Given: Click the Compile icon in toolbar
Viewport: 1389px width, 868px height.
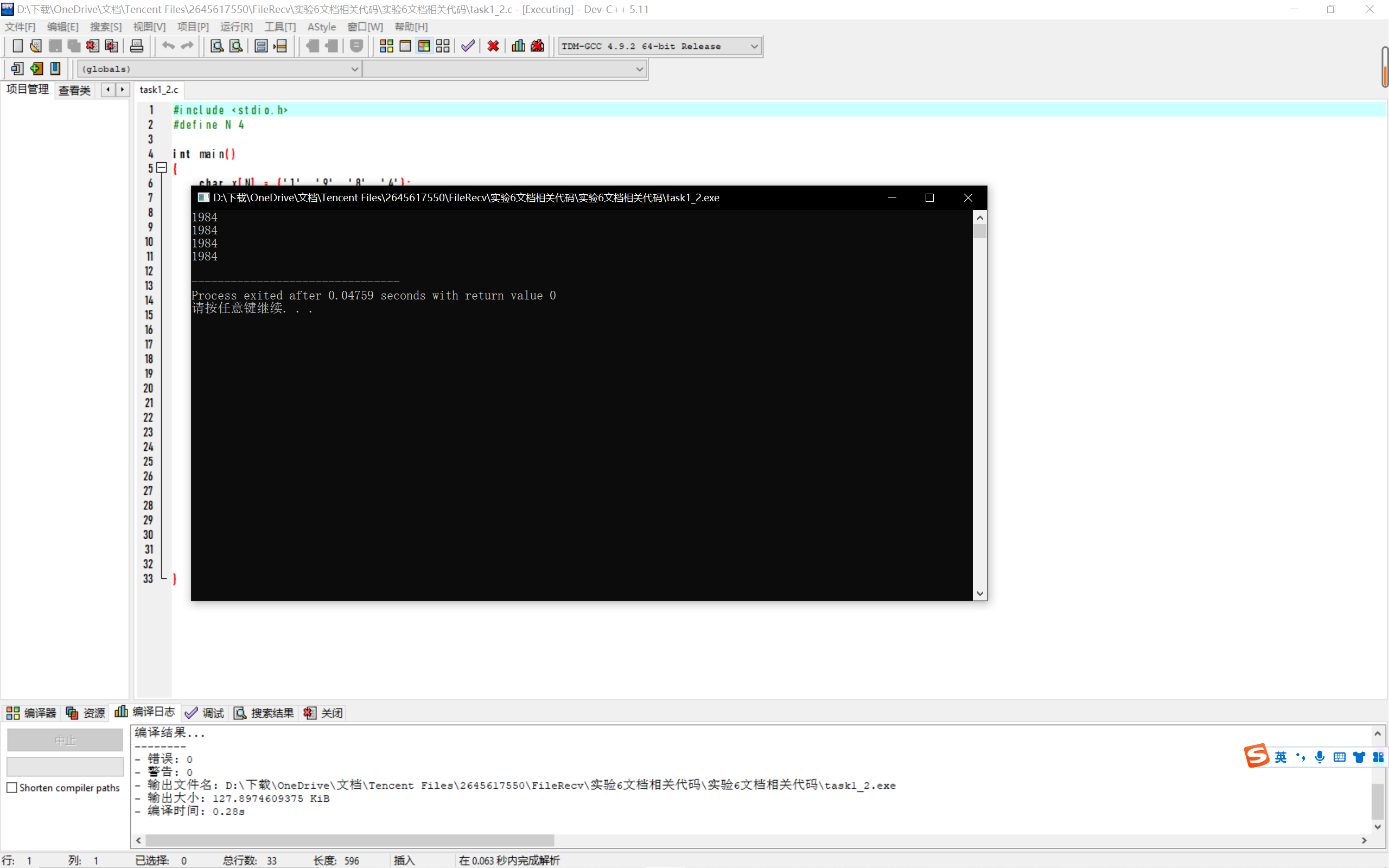Looking at the screenshot, I should click(x=386, y=46).
